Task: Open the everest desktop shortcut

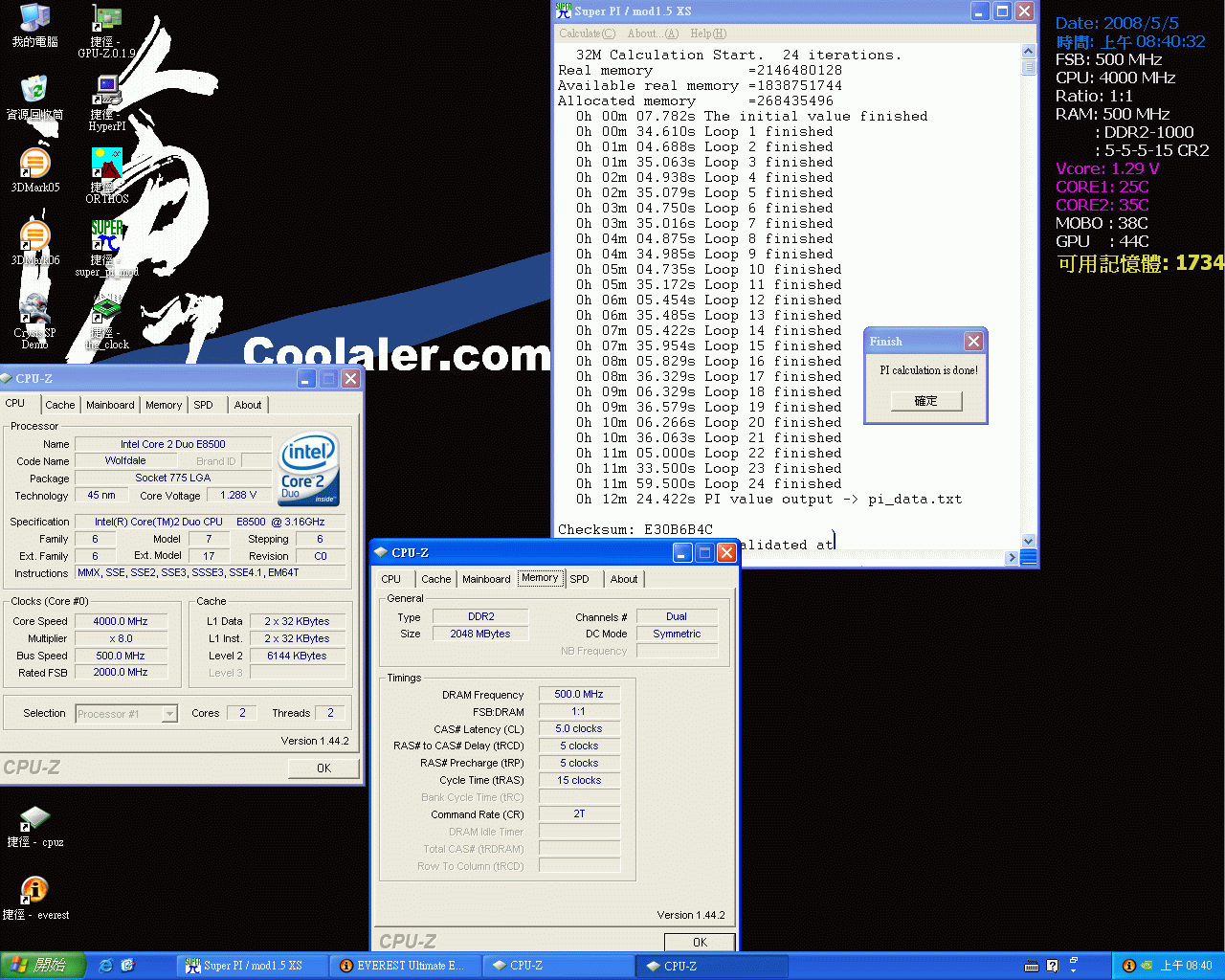Action: coord(34,900)
